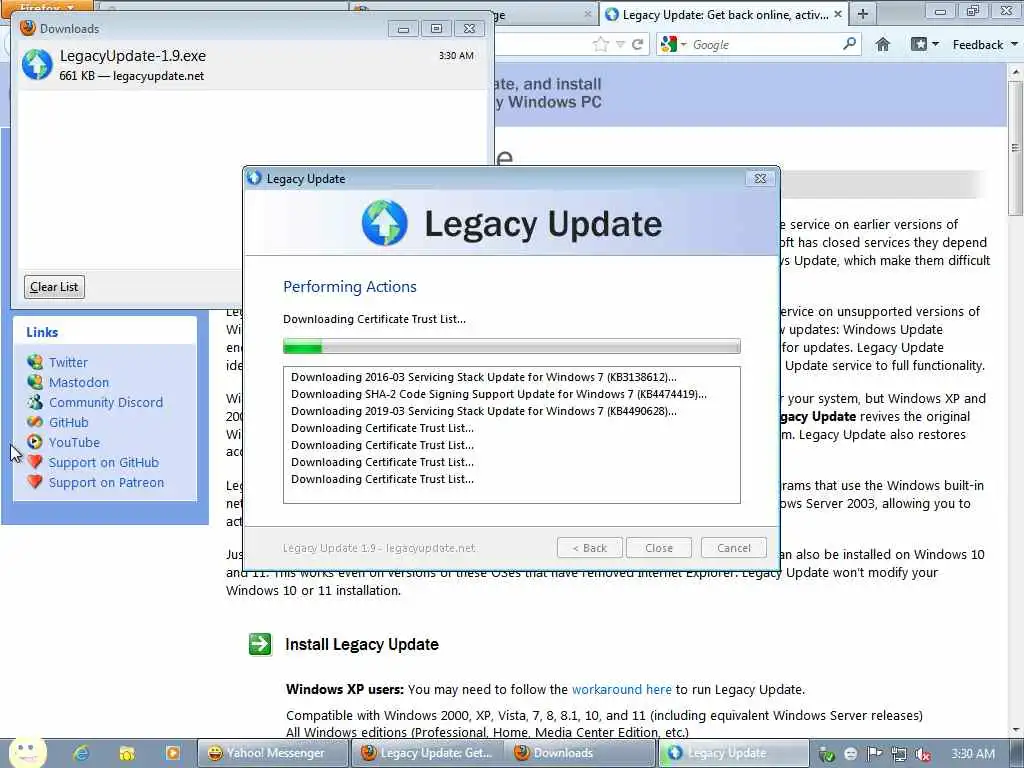
Task: Click the page scrollbar down arrow
Action: point(1015,730)
